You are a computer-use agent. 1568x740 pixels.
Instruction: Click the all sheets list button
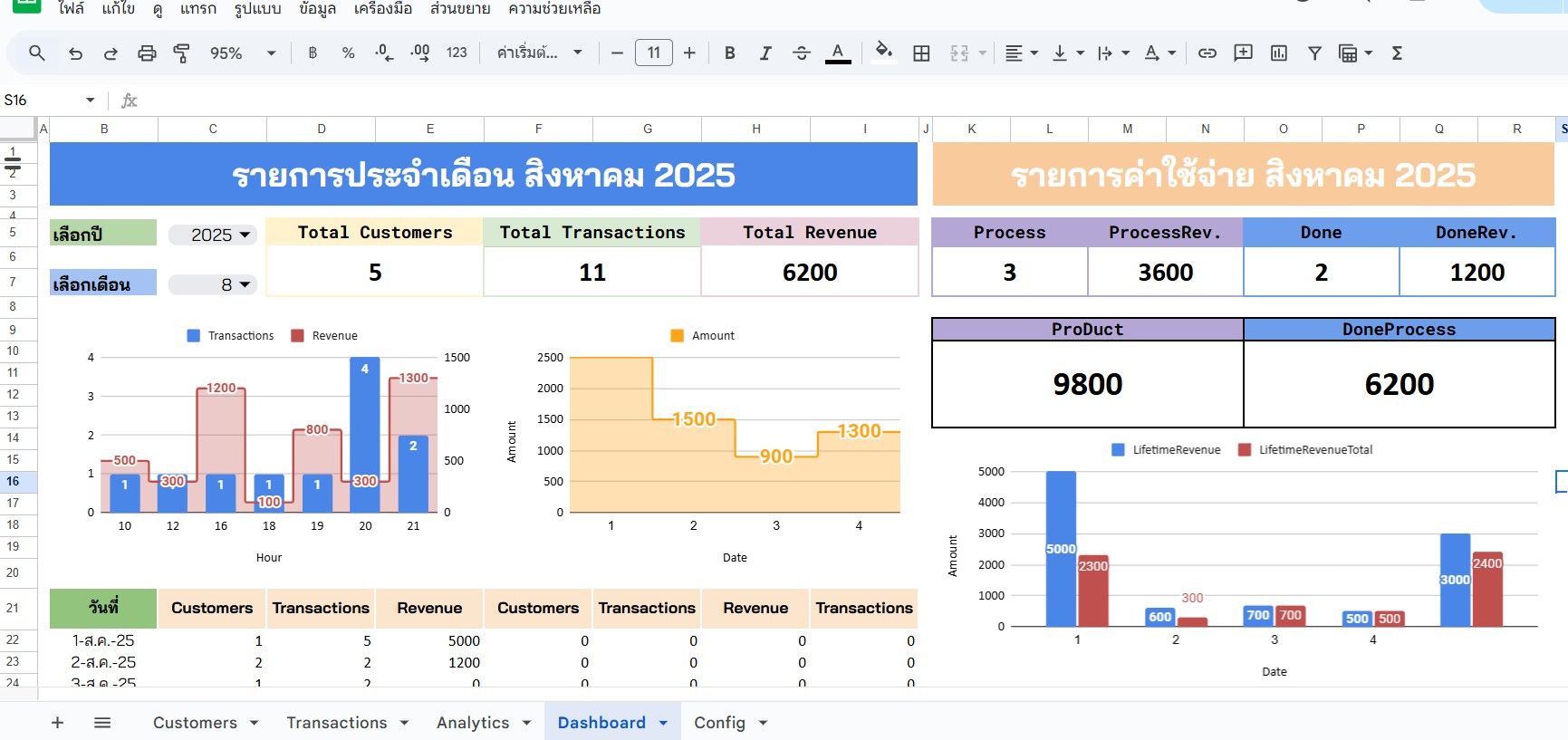102,722
